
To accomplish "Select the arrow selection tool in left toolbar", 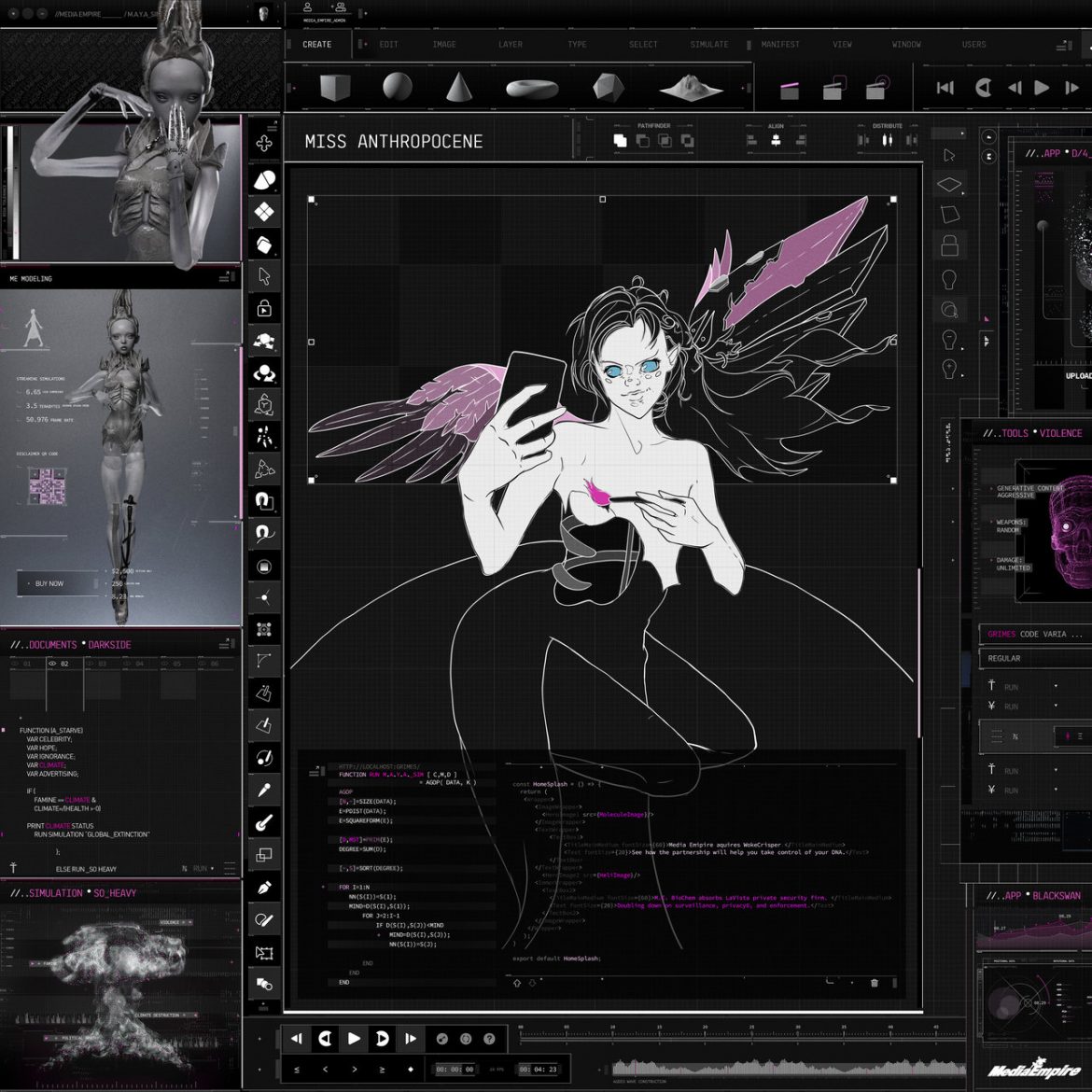I will point(265,275).
